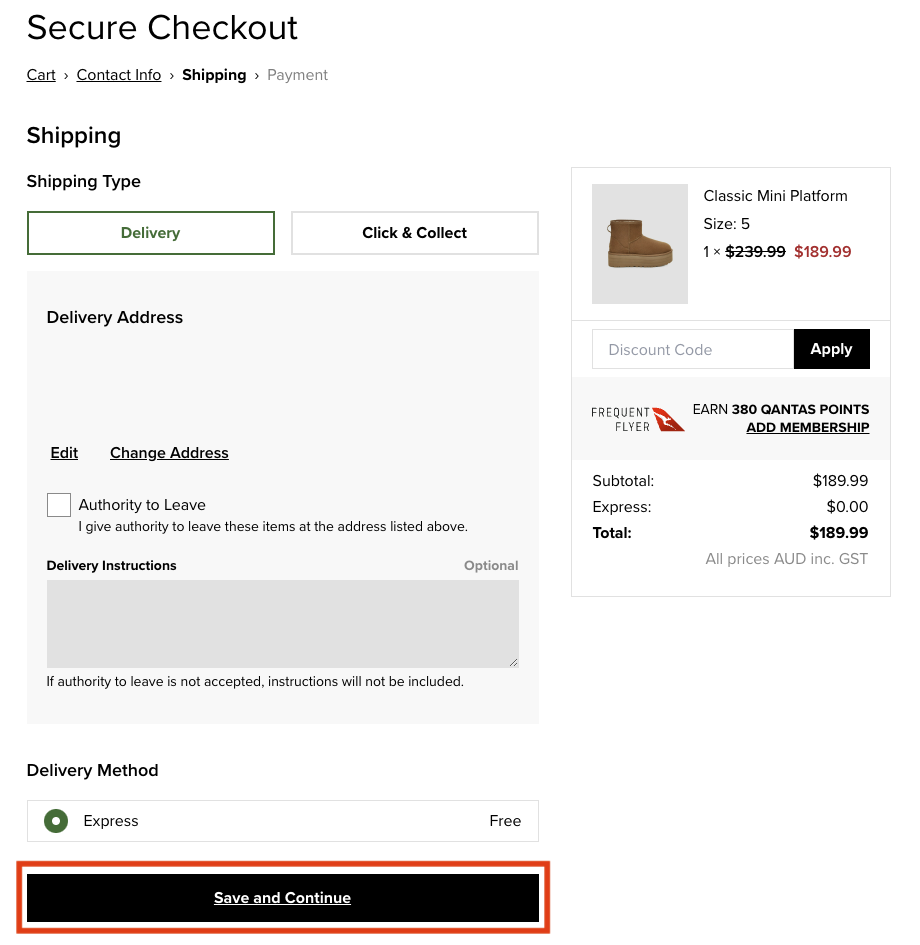
Task: Click the Payment breadcrumb step
Action: click(x=297, y=75)
